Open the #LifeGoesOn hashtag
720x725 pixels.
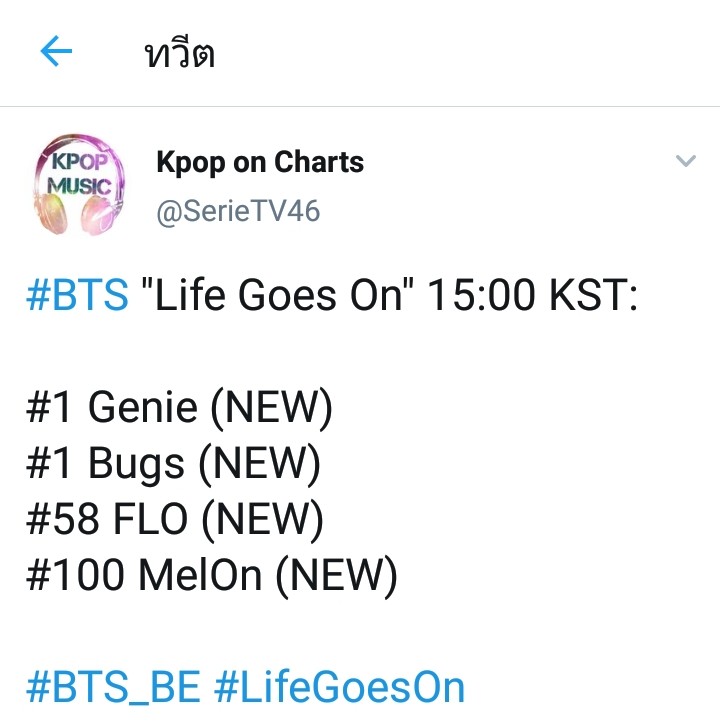point(339,687)
